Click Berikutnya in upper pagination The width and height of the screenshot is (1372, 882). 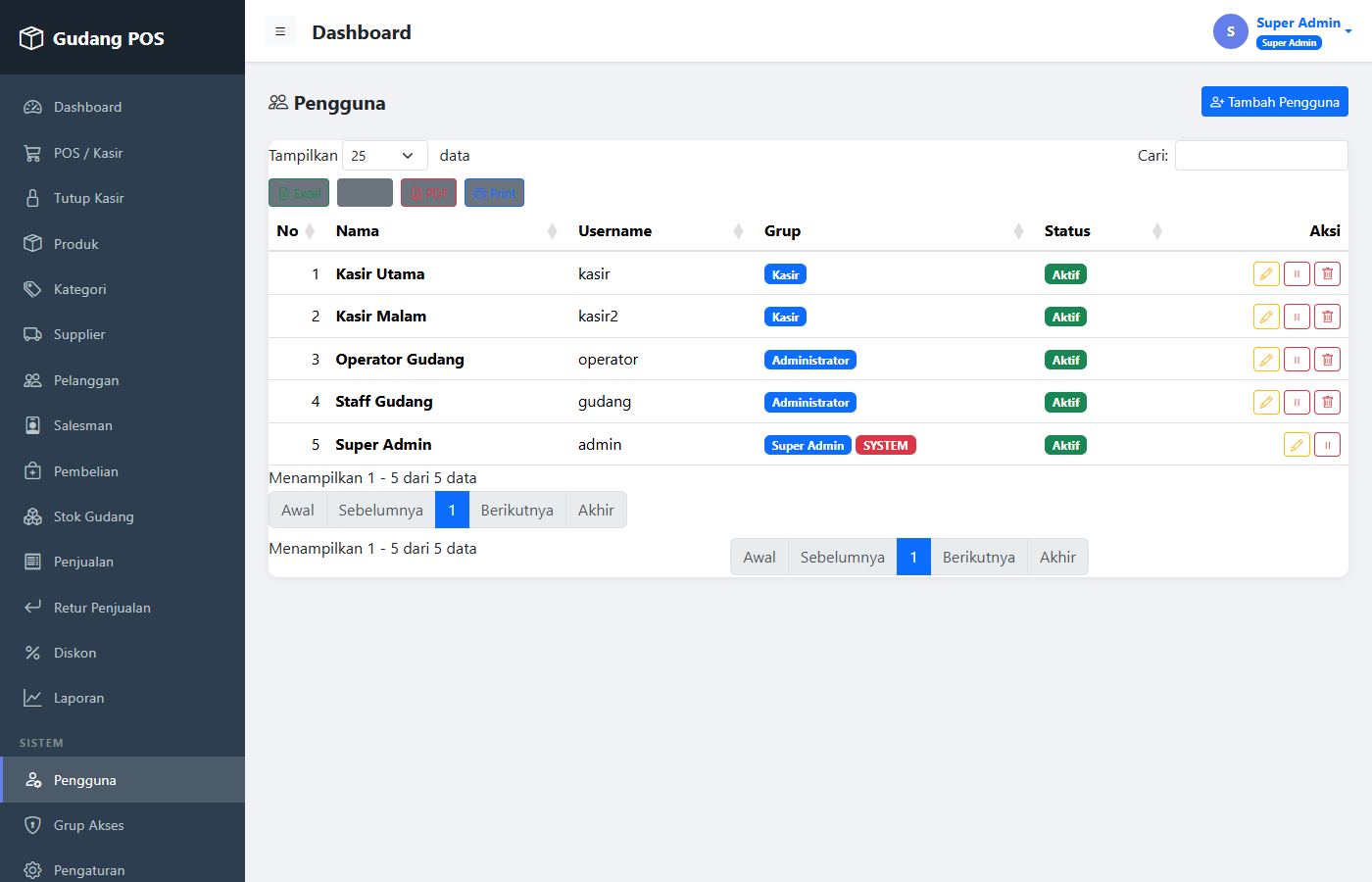pos(517,510)
